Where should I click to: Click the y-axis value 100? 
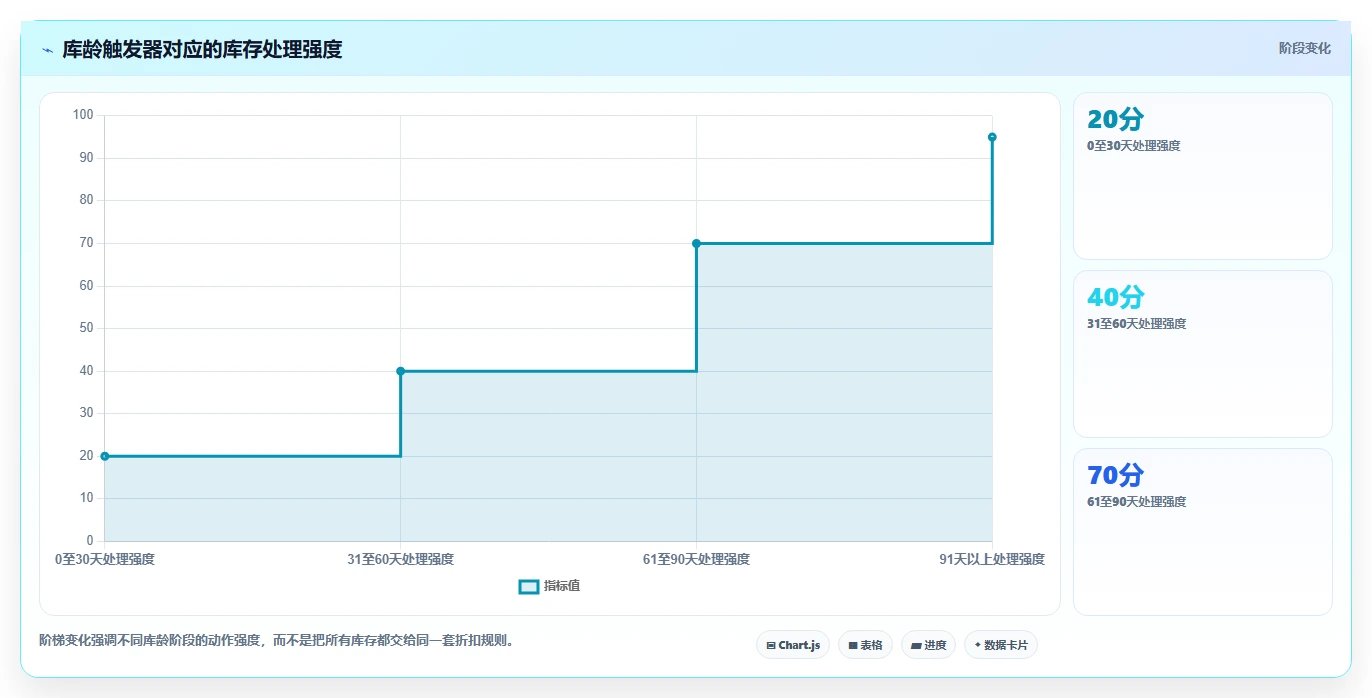click(x=83, y=115)
